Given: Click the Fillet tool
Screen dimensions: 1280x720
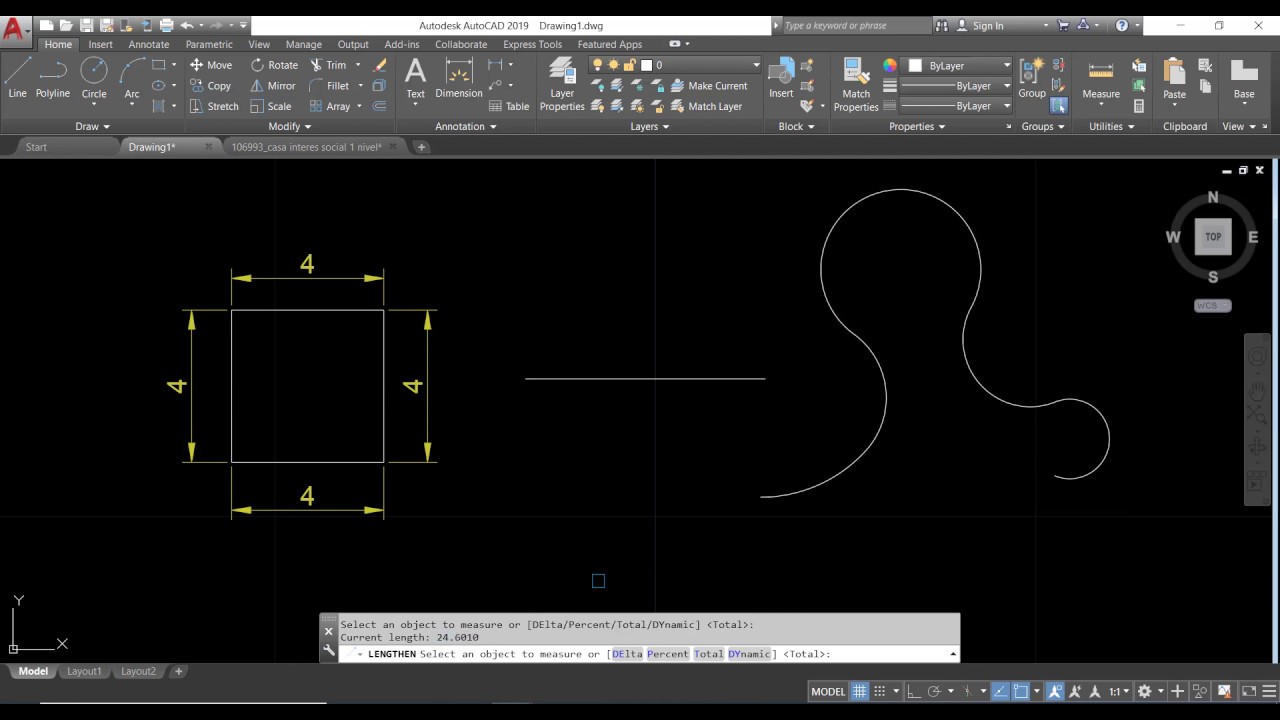Looking at the screenshot, I should 329,86.
